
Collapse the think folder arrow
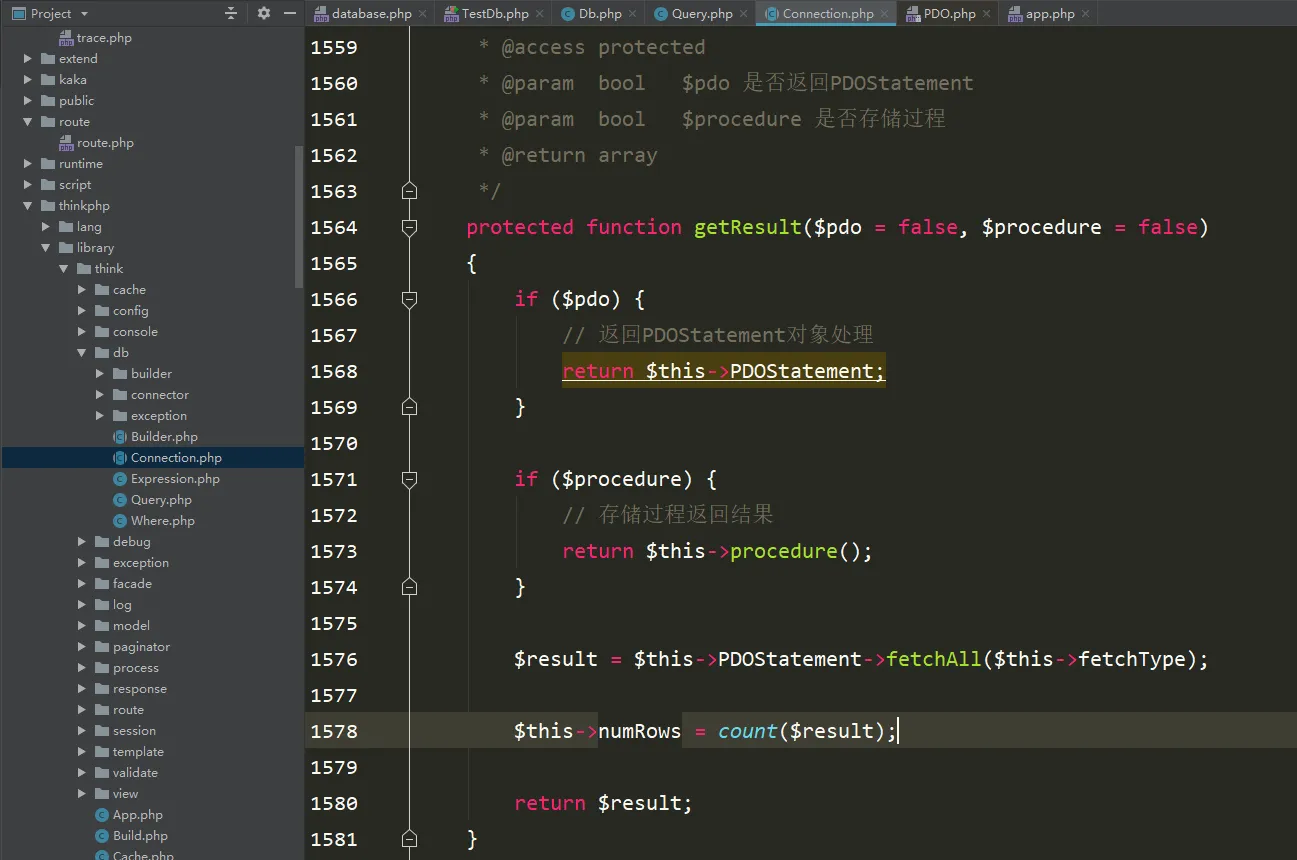64,269
